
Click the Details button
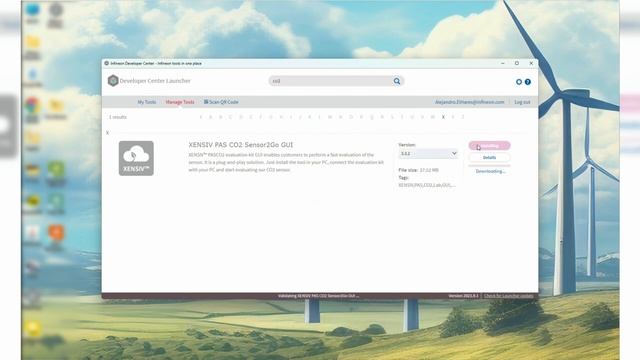(x=489, y=158)
